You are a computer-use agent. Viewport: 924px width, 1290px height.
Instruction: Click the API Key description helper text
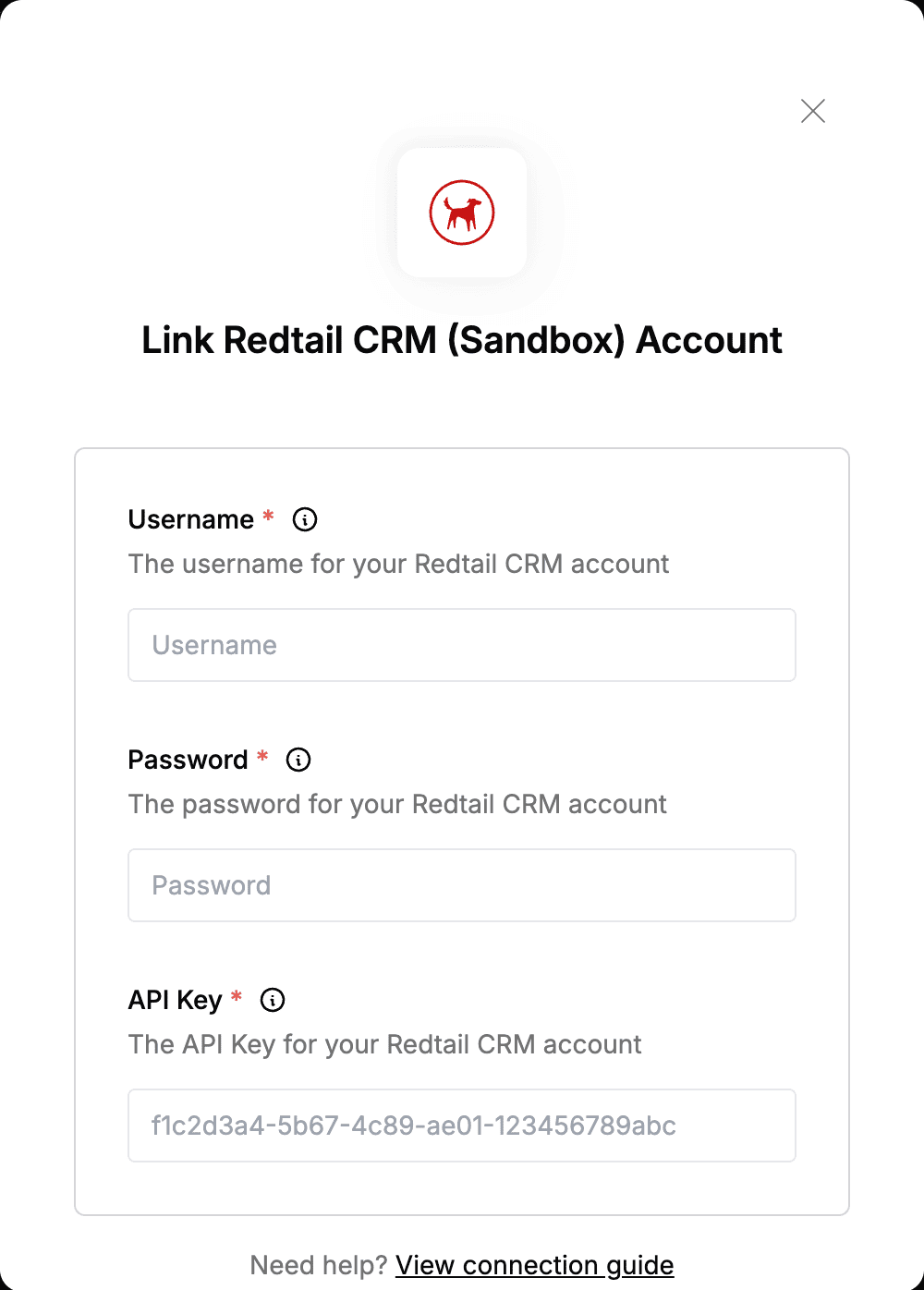coord(385,1044)
